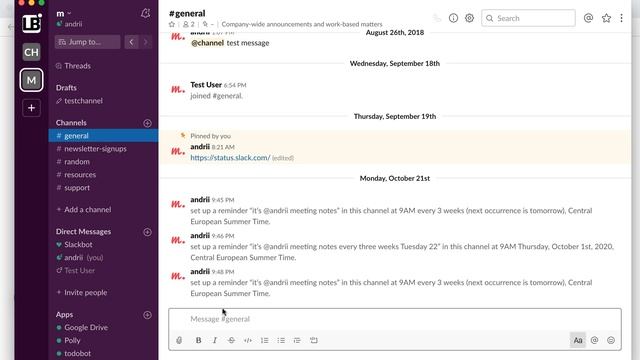Click the Drafts section header
The width and height of the screenshot is (640, 360).
click(66, 87)
